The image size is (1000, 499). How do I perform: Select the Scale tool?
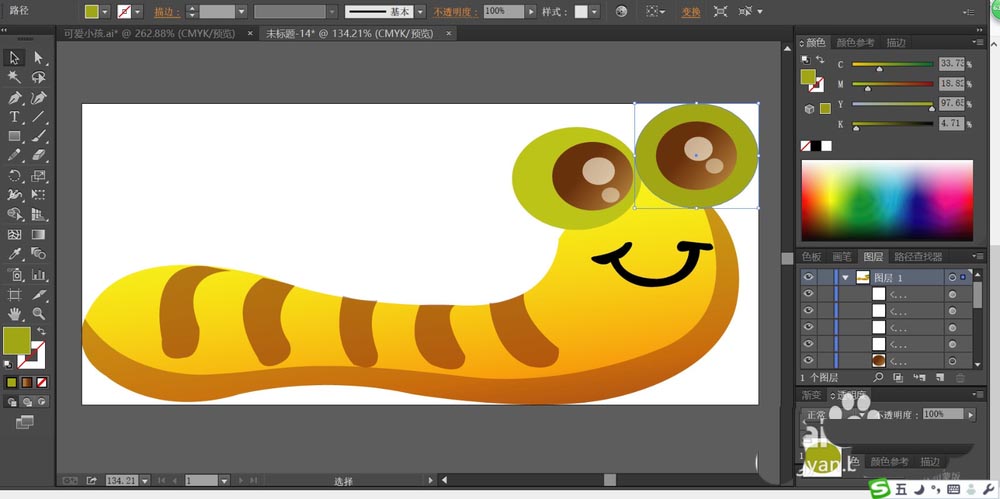[38, 175]
